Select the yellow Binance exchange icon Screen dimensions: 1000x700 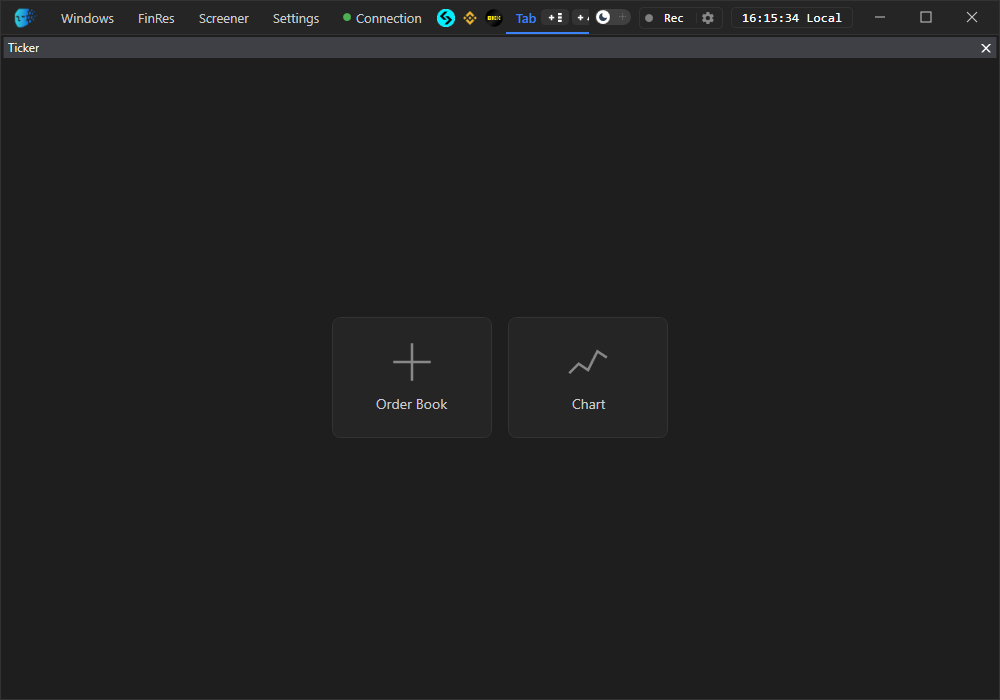(x=470, y=18)
